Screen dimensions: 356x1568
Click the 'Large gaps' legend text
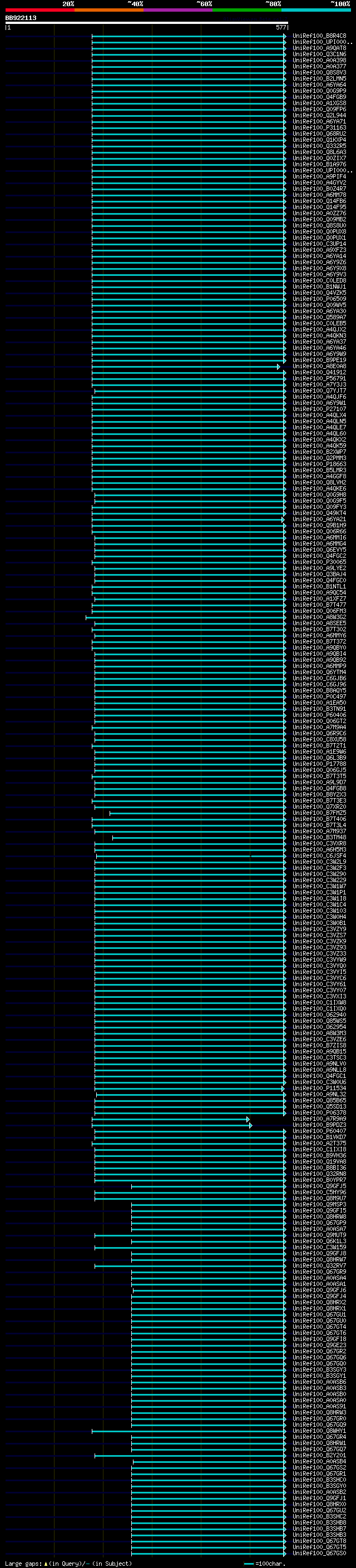pos(24,1563)
